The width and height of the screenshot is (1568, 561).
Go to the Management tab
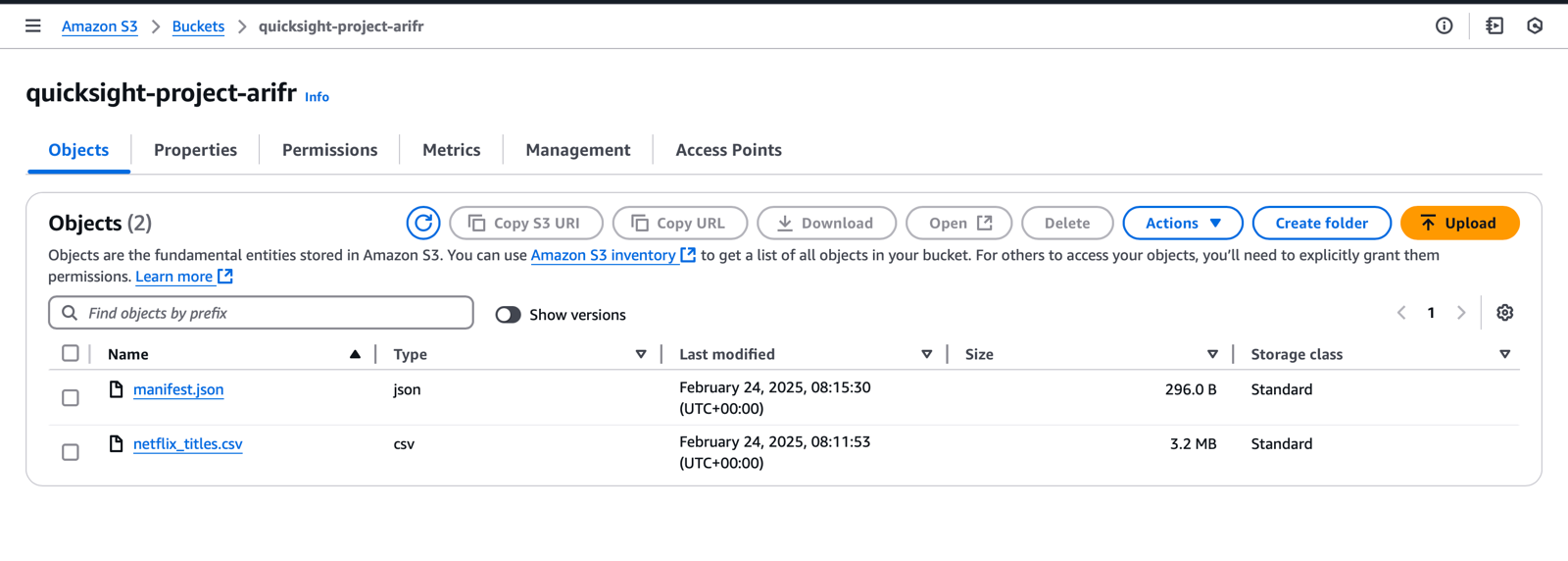[578, 150]
